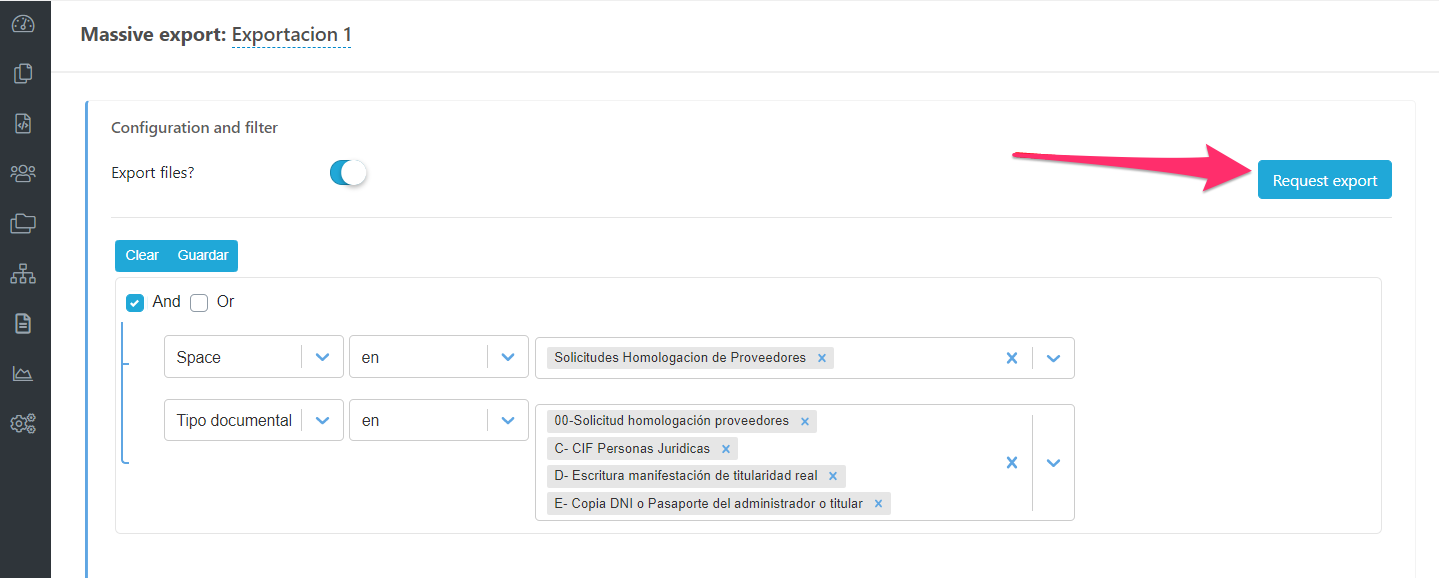The height and width of the screenshot is (578, 1439).
Task: Expand the Tipo documental field dropdown
Action: (x=322, y=420)
